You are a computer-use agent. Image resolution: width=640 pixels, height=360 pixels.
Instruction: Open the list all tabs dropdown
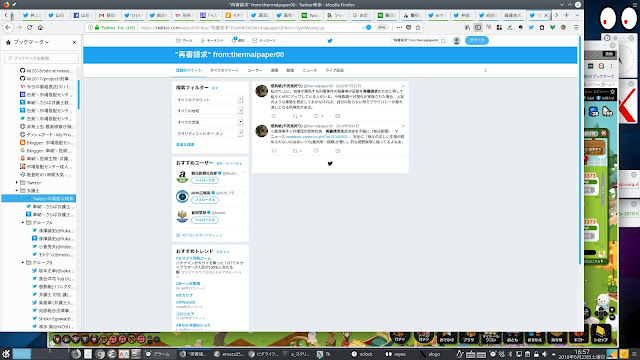point(577,15)
